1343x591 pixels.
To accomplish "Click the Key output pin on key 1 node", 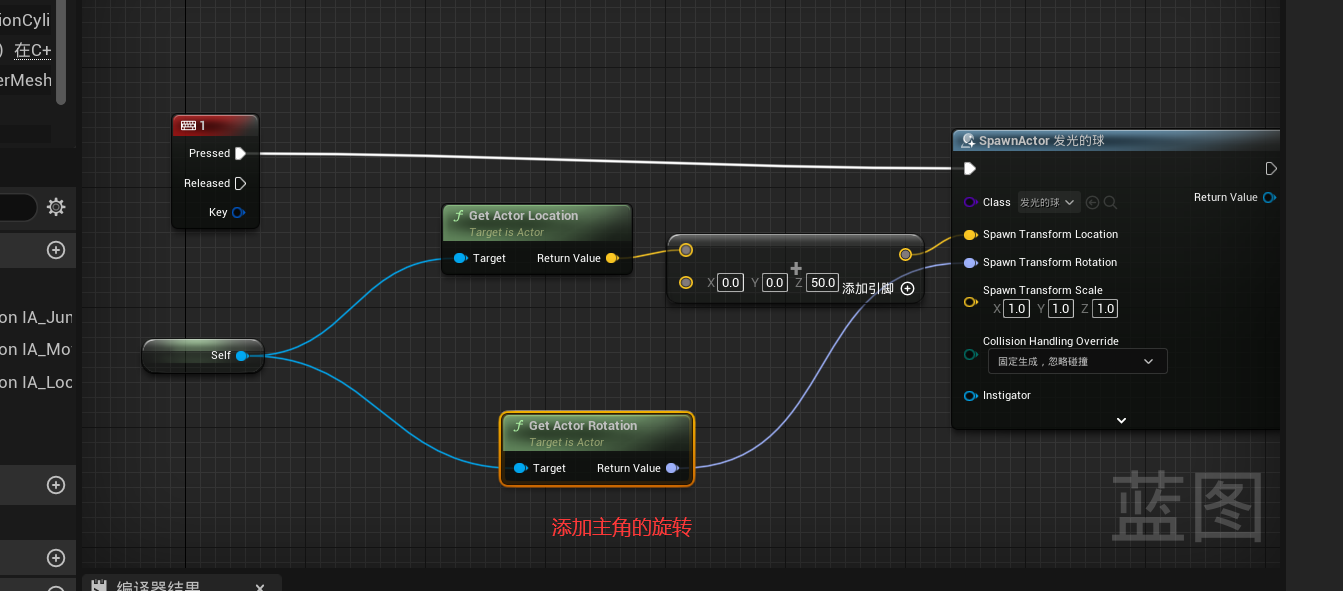I will click(238, 212).
